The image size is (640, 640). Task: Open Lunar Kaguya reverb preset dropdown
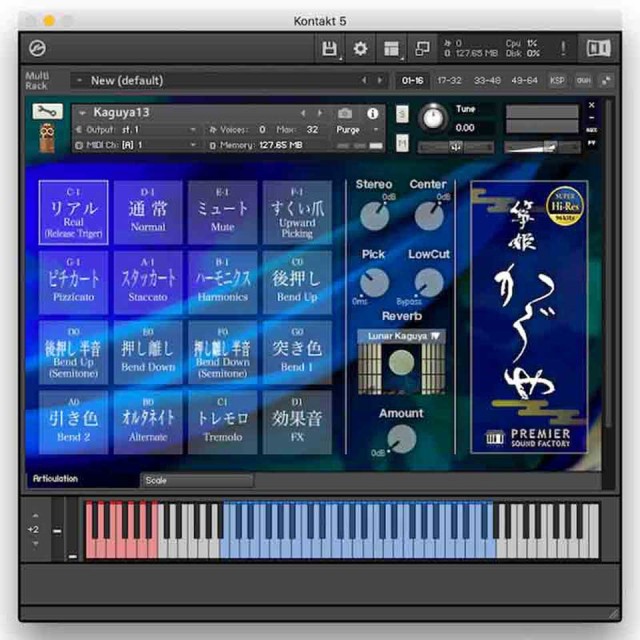click(401, 336)
